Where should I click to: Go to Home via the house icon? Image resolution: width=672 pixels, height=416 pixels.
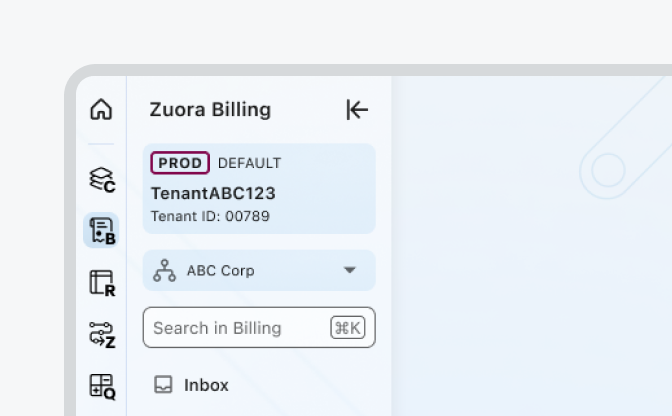click(x=101, y=110)
